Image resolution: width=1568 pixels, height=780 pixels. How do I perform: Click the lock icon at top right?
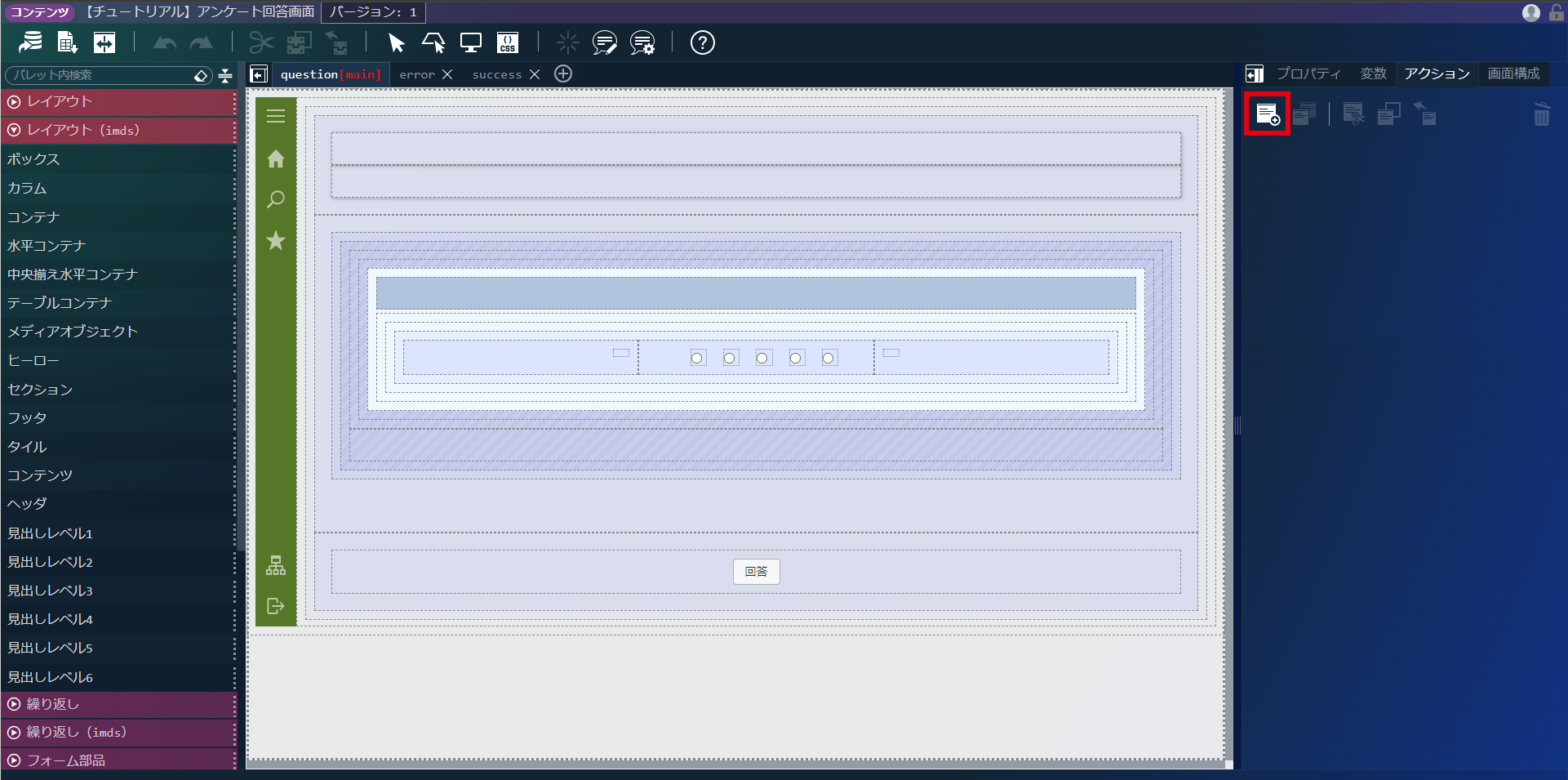(x=1557, y=12)
